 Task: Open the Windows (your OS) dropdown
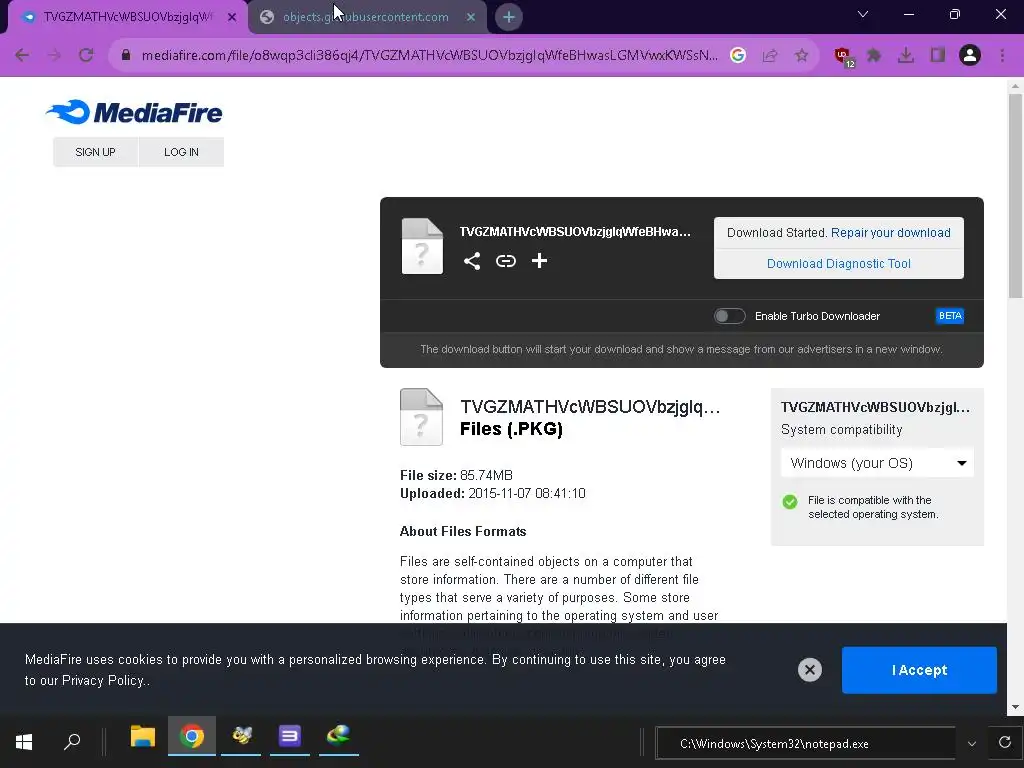(877, 463)
